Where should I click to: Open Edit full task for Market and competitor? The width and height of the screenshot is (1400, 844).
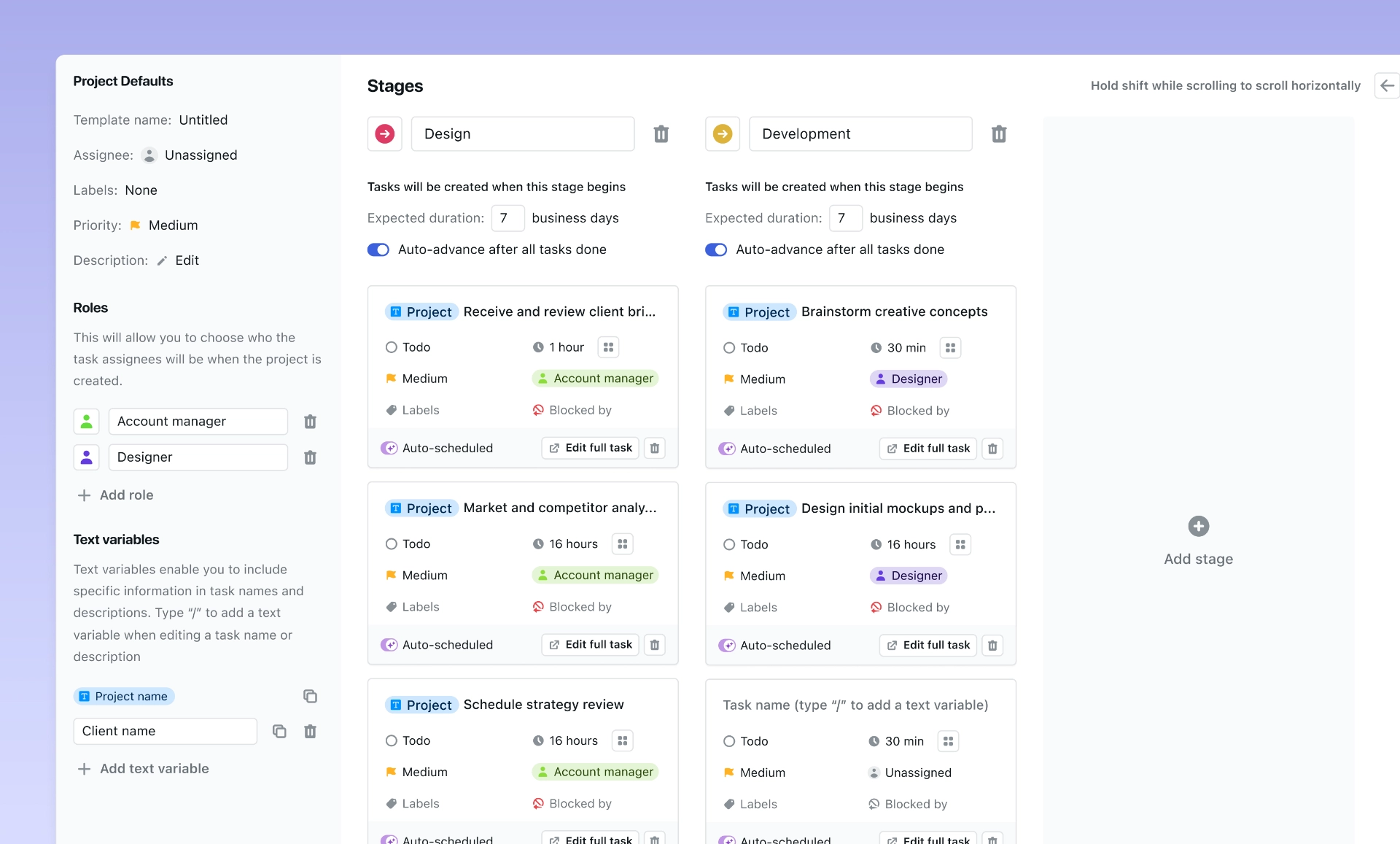coord(591,645)
